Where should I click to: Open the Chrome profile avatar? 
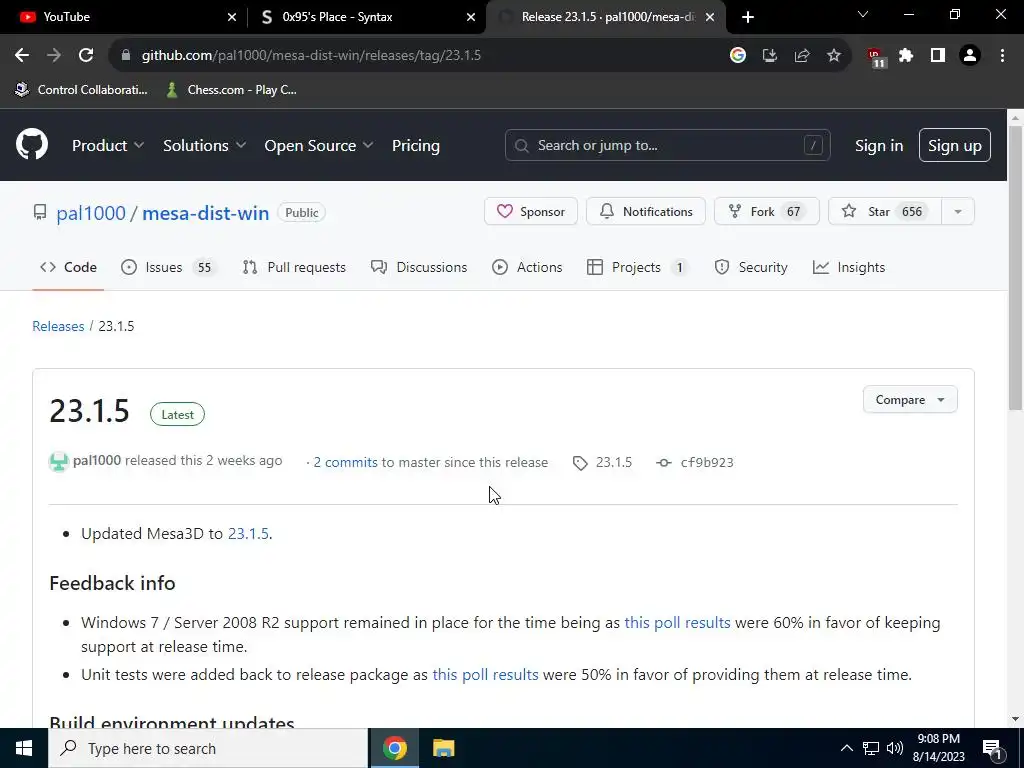pyautogui.click(x=970, y=56)
